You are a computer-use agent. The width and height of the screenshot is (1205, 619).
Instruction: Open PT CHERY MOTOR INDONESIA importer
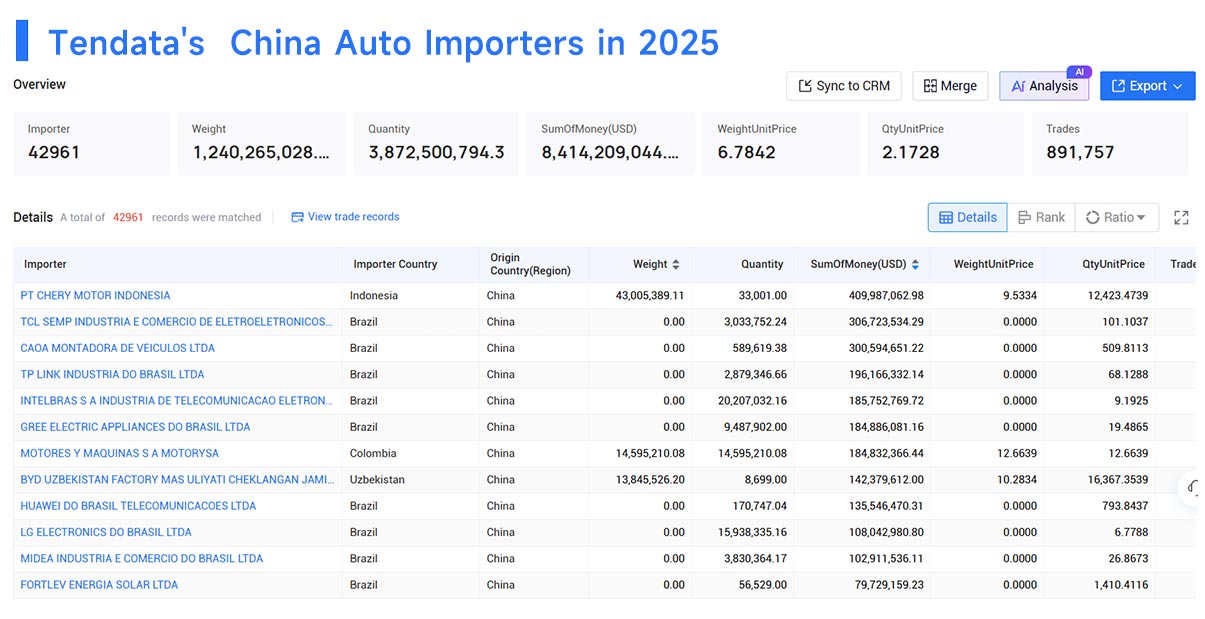95,295
